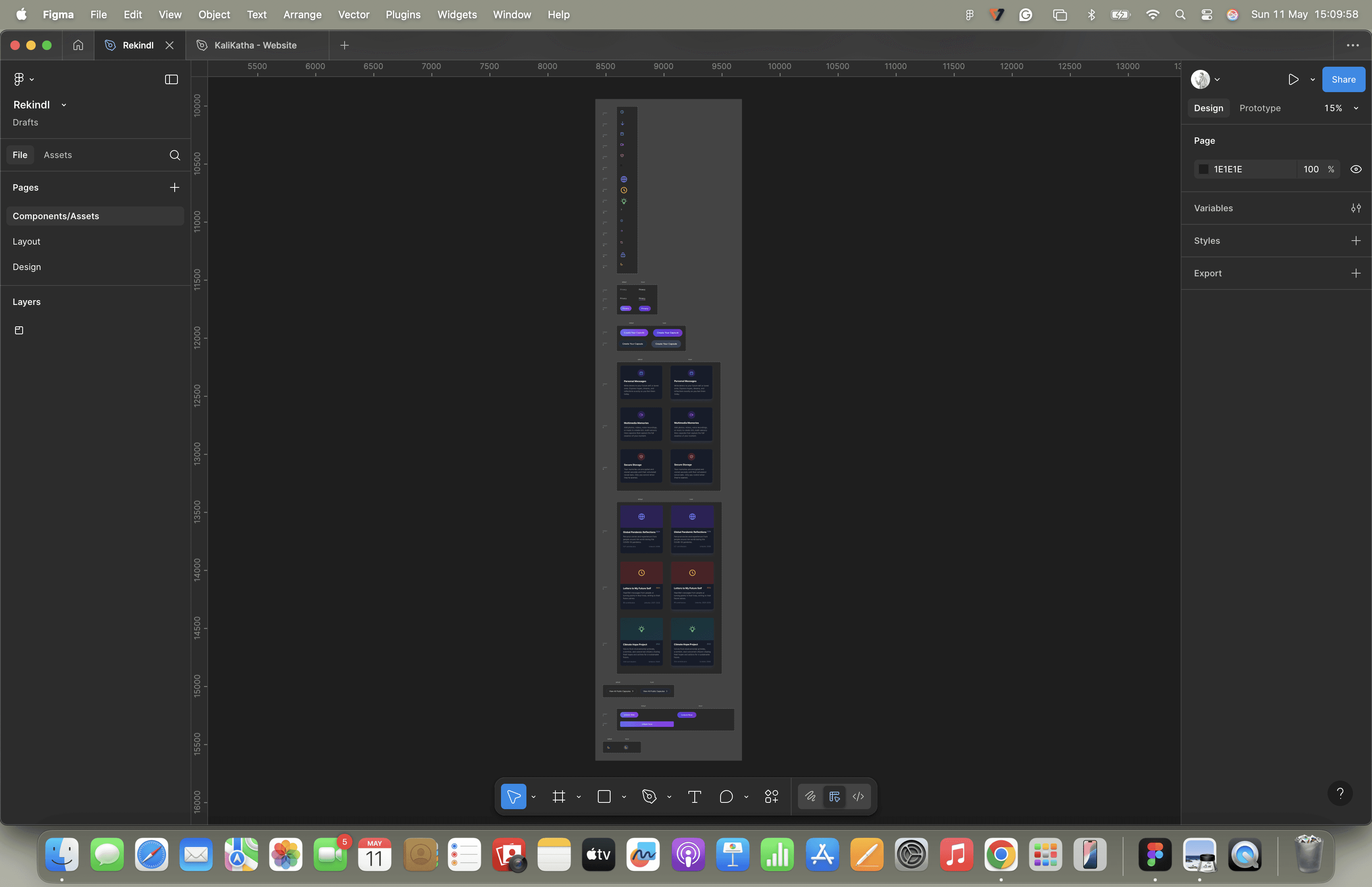Switch to Dev Mode toggle

pos(858,796)
